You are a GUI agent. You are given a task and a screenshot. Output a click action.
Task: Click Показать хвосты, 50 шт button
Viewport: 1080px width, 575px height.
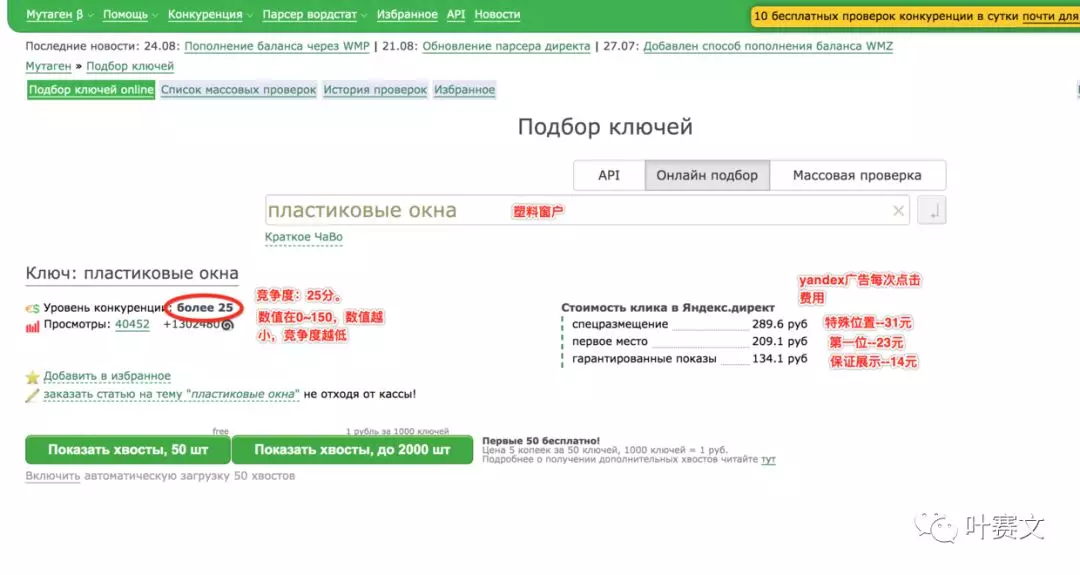[128, 450]
